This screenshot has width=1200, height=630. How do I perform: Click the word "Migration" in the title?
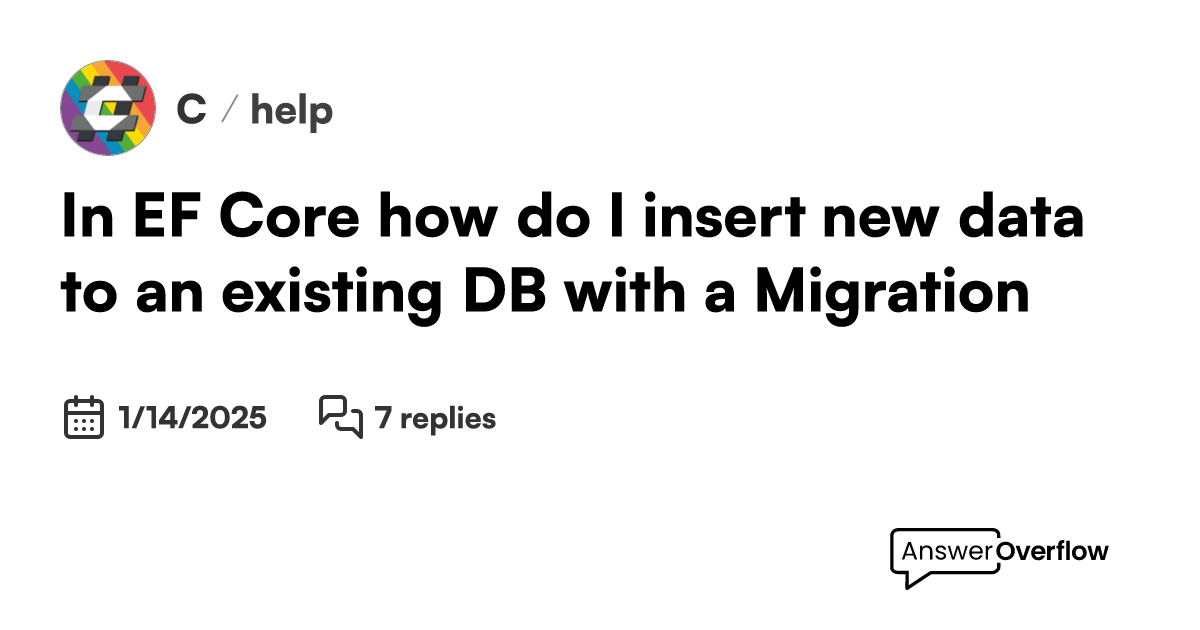pos(891,293)
